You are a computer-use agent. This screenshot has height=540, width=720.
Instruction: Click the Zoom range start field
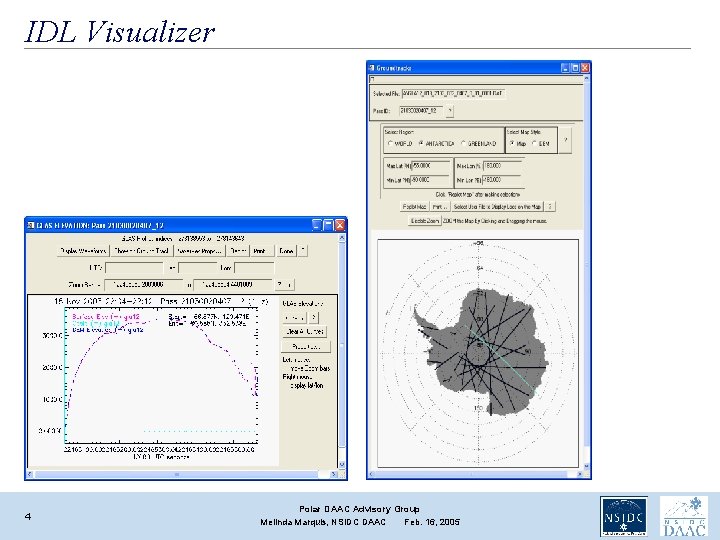tap(143, 285)
